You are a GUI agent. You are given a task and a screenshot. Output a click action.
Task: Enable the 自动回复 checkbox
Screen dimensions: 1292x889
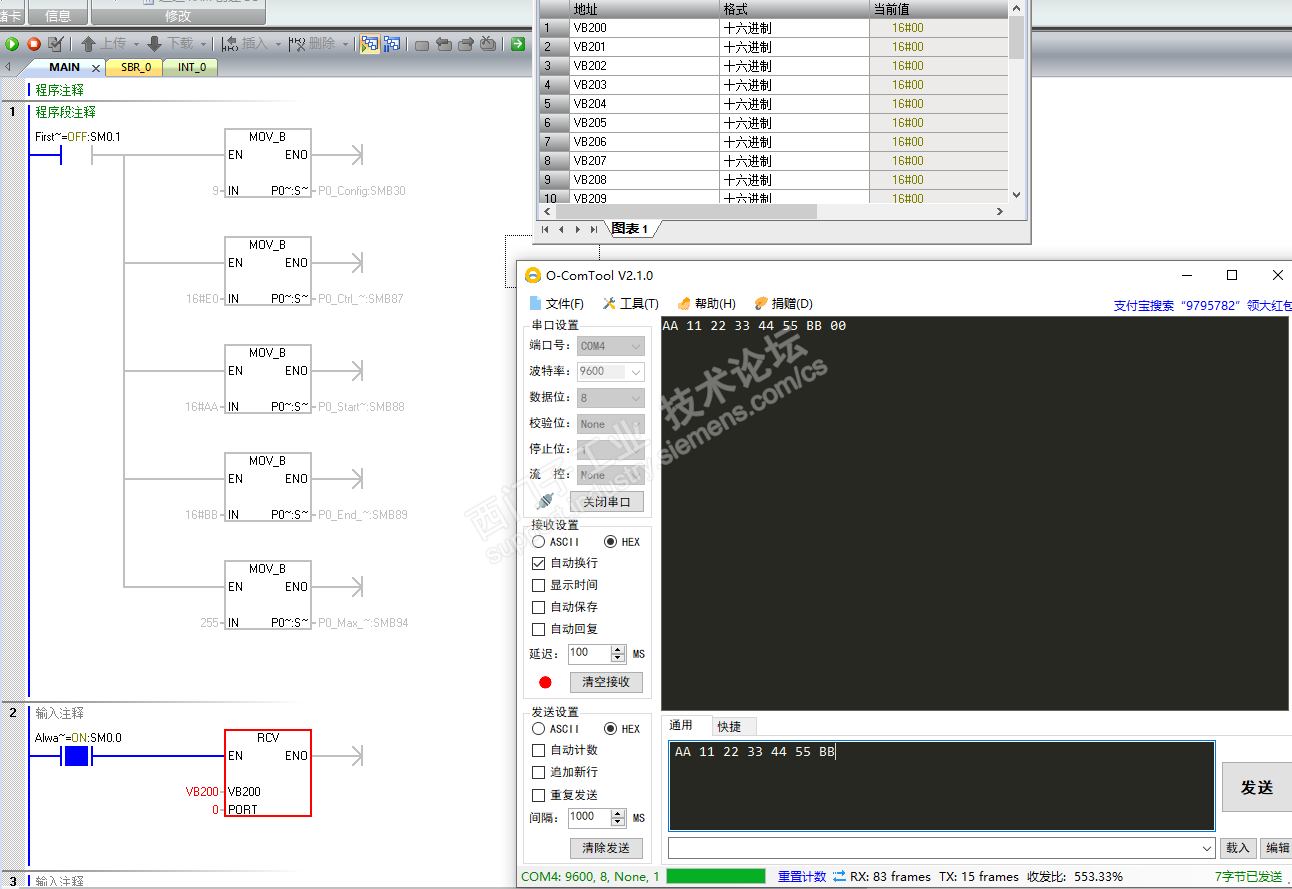[539, 630]
